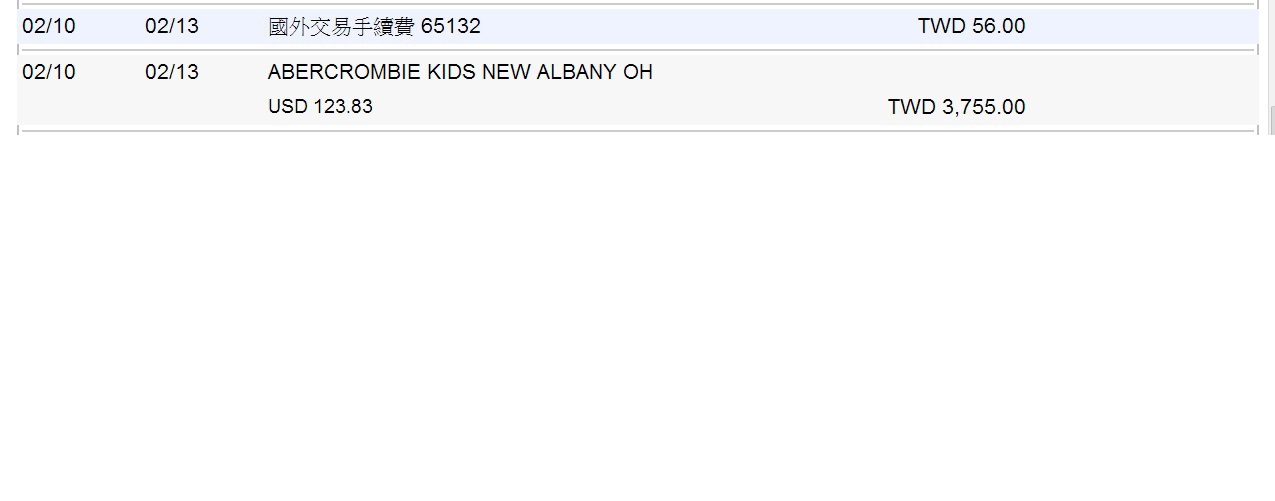
Task: Click the vertical scrollbar thumb at right edge
Action: (x=1271, y=120)
